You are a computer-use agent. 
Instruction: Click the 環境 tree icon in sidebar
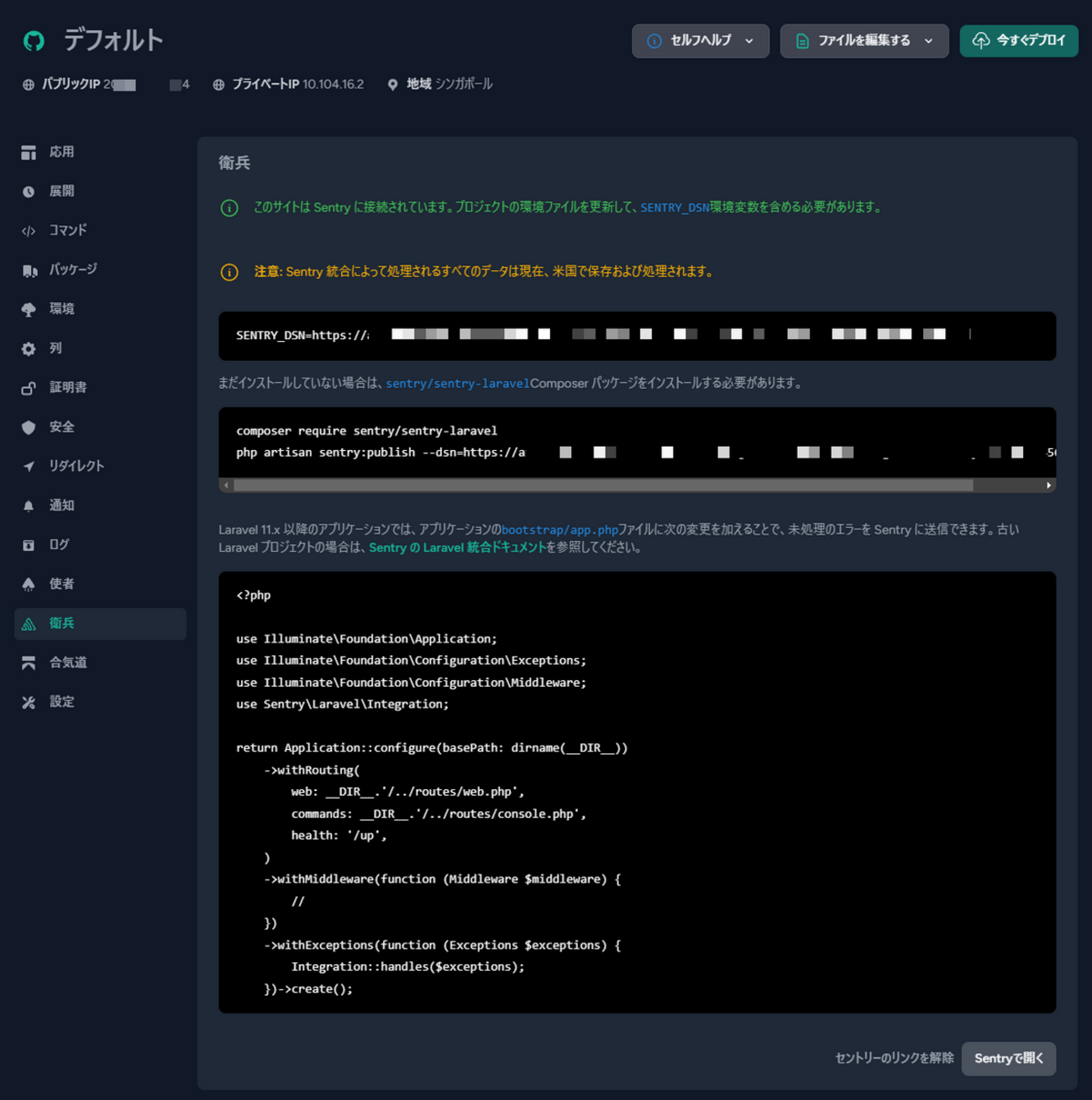coord(29,309)
